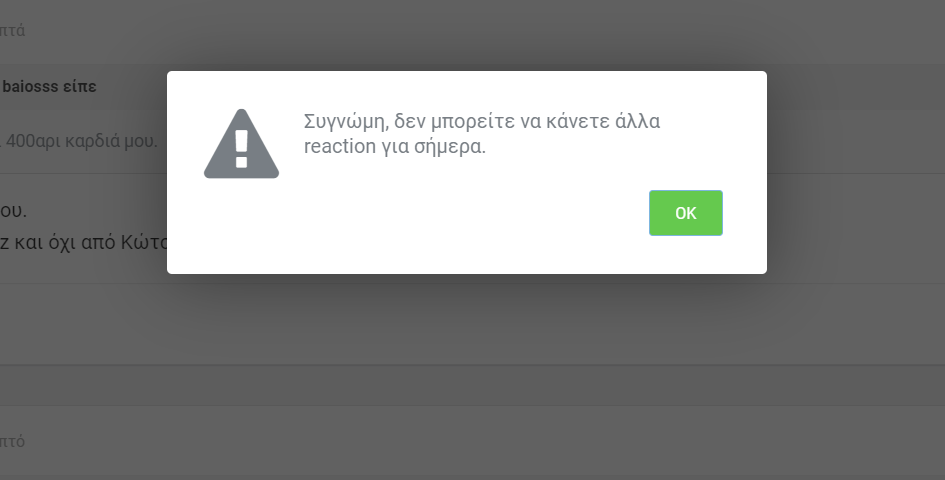
Task: Click the word είπε in quote header
Action: pyautogui.click(x=80, y=87)
